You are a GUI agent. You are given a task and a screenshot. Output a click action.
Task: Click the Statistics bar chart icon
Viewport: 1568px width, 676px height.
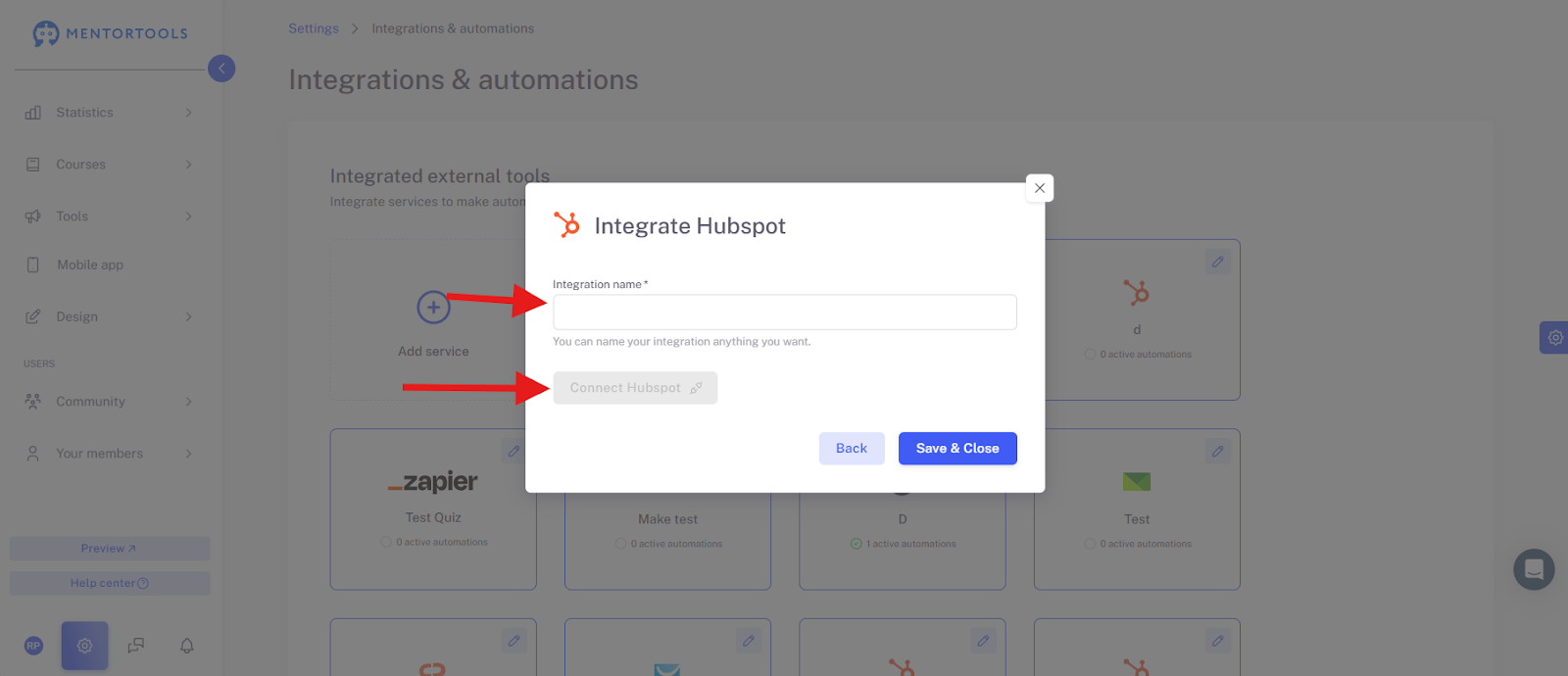click(x=33, y=113)
